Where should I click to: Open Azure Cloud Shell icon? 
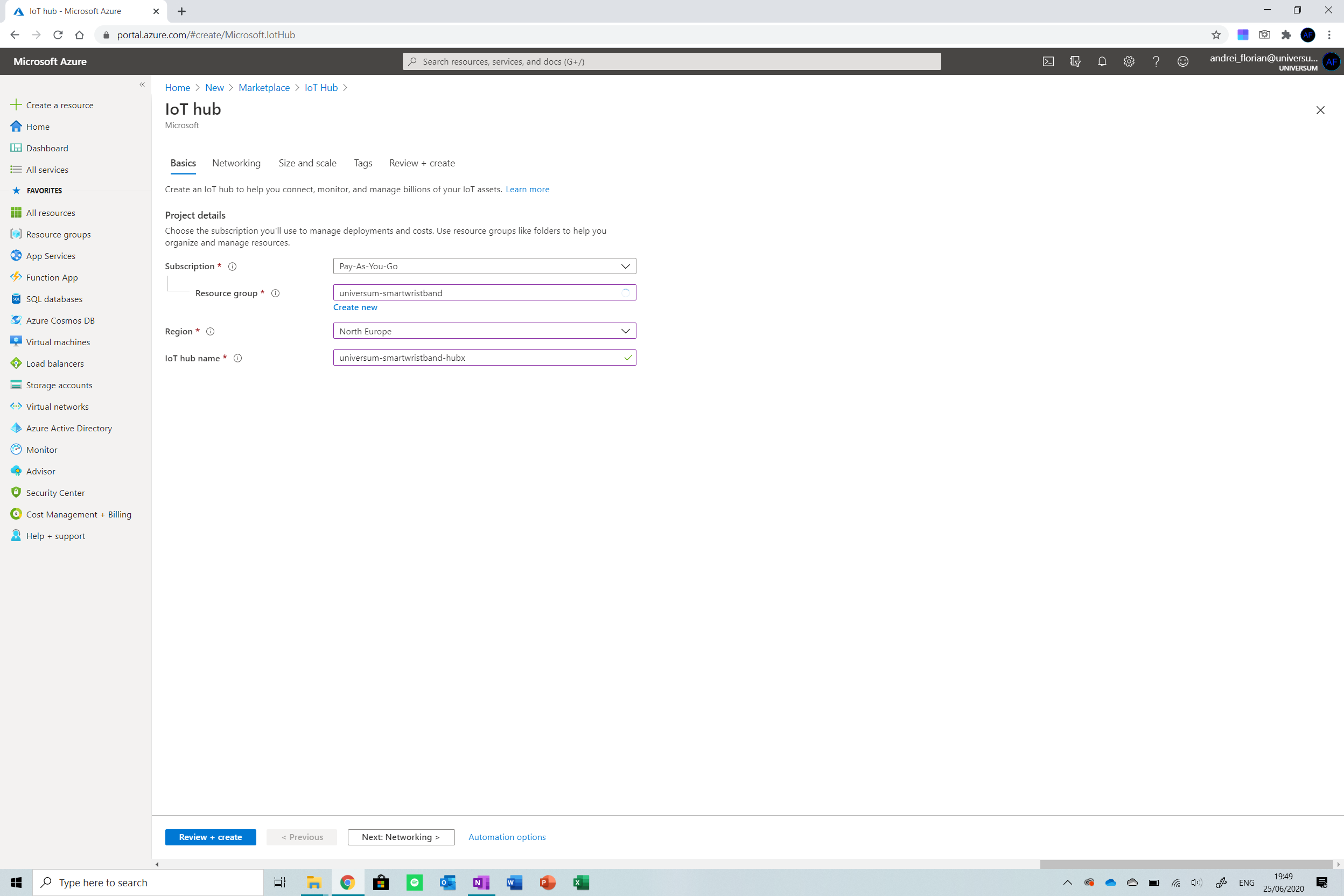click(x=1048, y=62)
